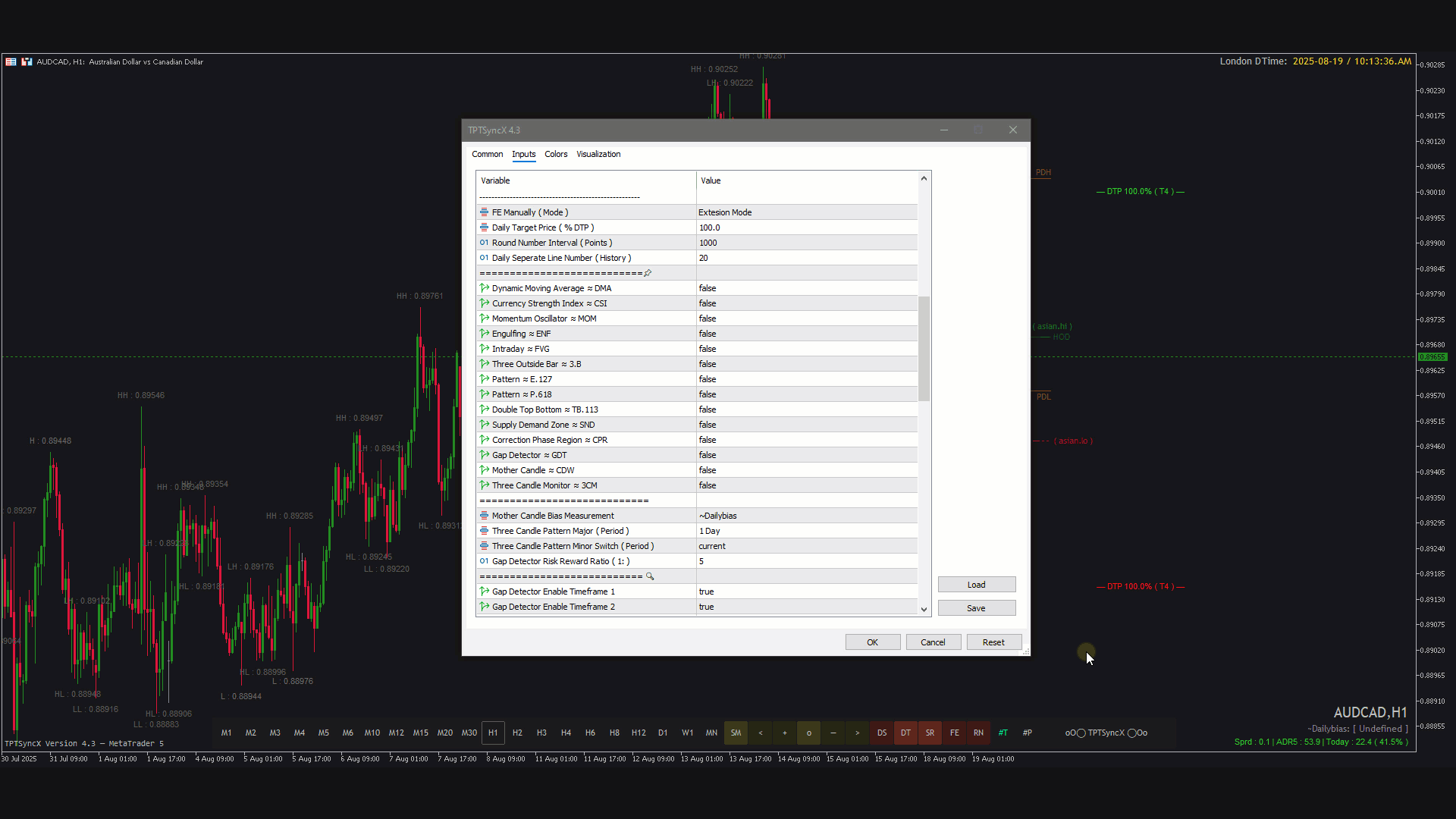Open false value of Dynamic Moving Average

coord(807,288)
